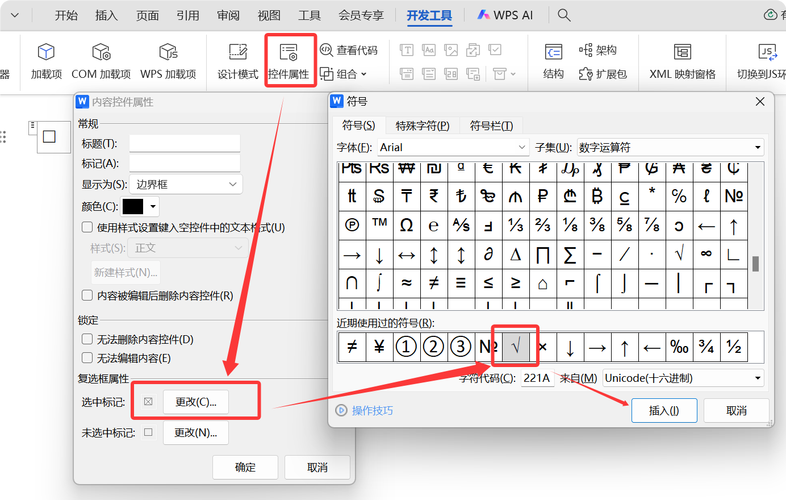Pick the ≠ symbol in recent symbols
The image size is (786, 500).
(352, 347)
